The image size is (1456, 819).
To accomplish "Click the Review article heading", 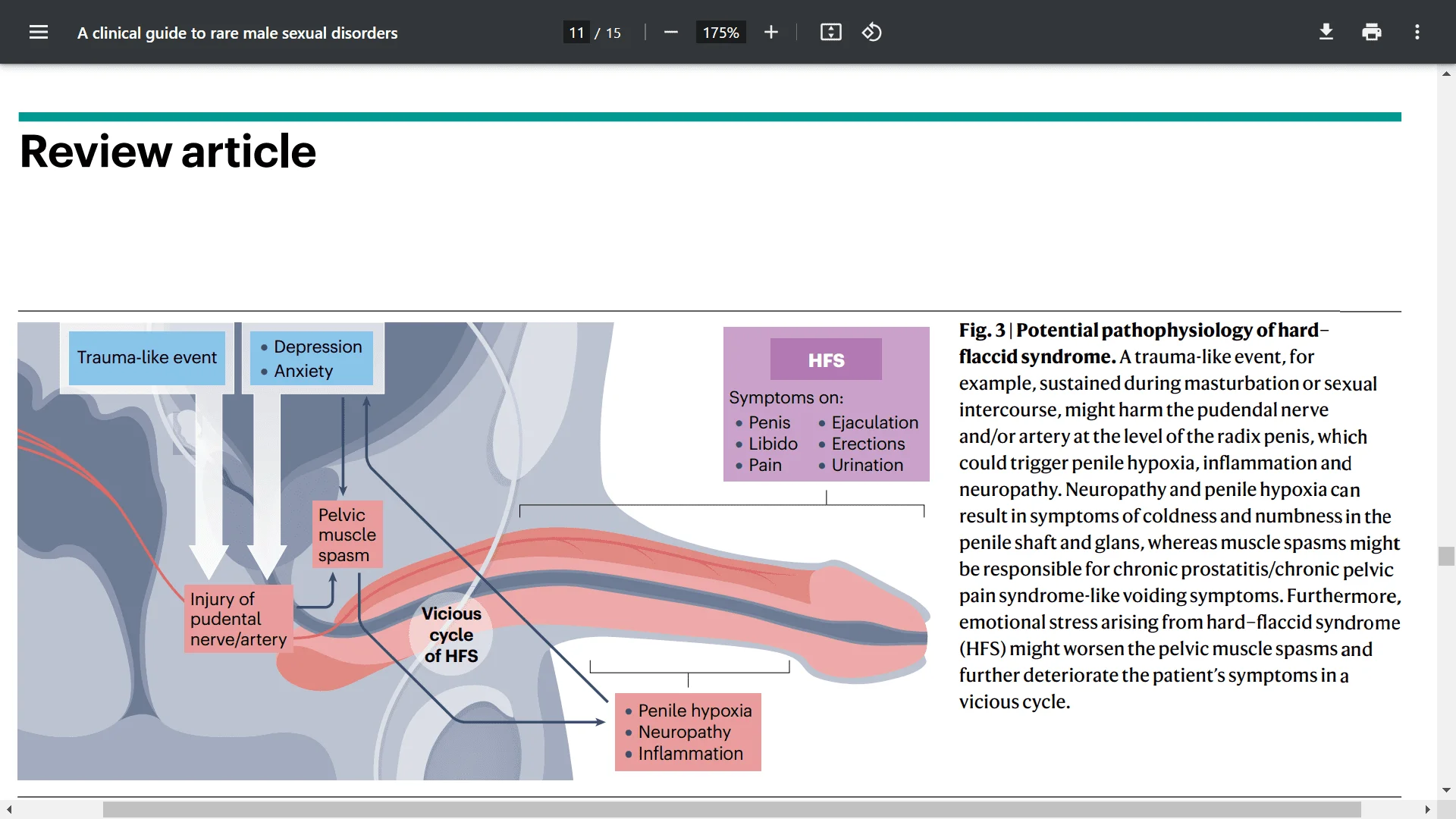I will [x=168, y=151].
